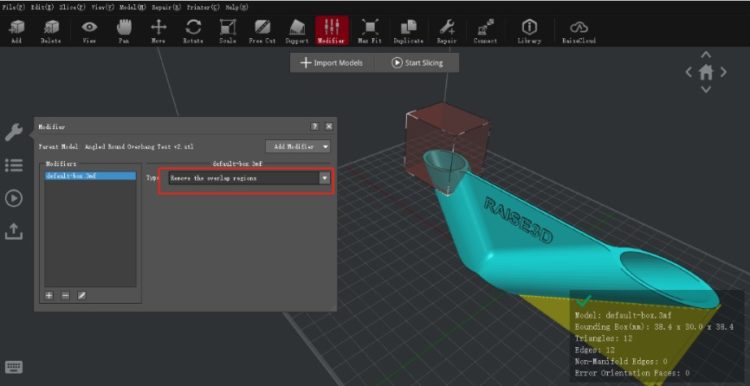Click the 'Error Orientation Faces: 0' info line
Viewport: 750px width, 386px height.
[x=632, y=373]
